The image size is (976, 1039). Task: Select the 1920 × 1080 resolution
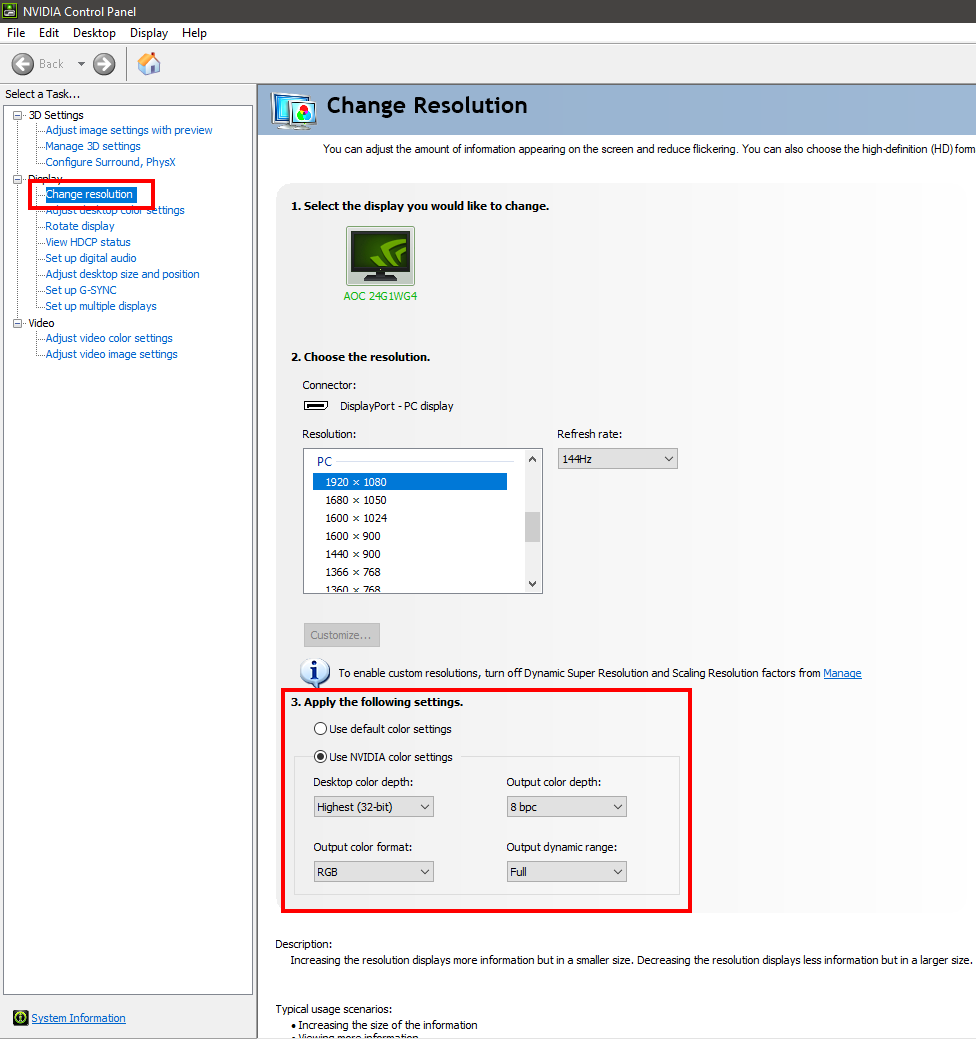(409, 482)
